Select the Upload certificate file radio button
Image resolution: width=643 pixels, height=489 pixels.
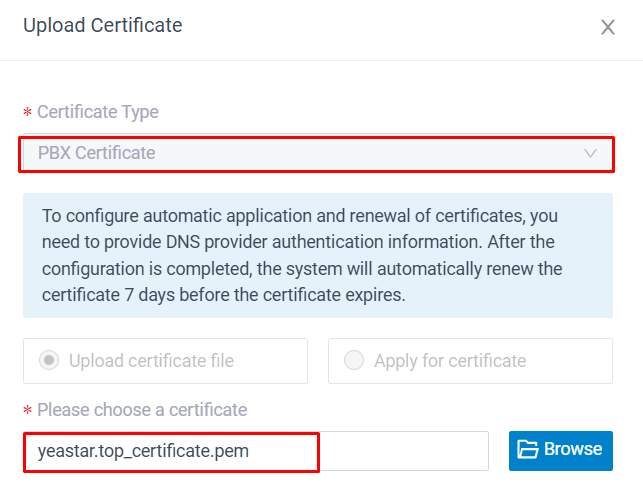[x=49, y=360]
